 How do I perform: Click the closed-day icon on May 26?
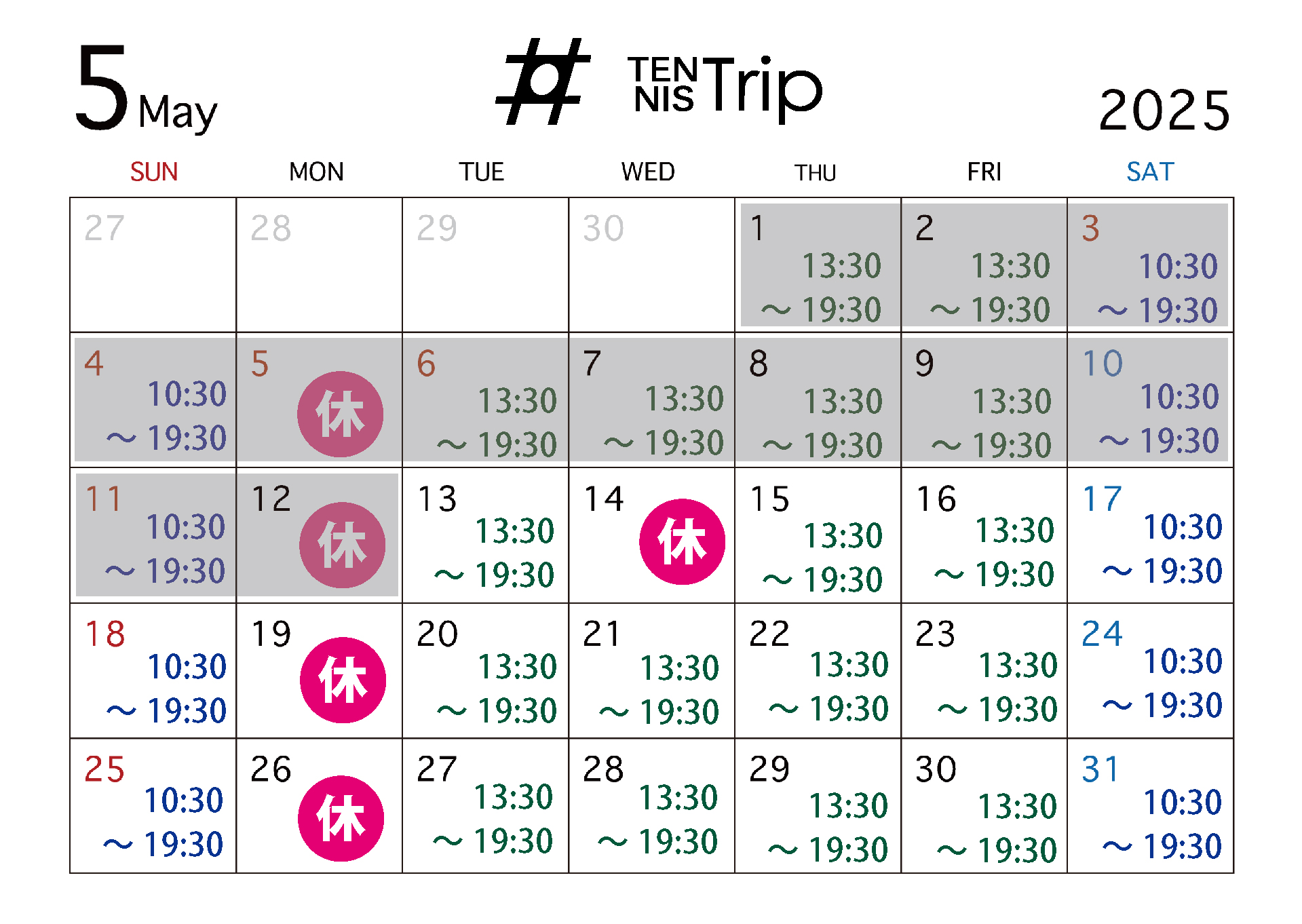pos(341,818)
